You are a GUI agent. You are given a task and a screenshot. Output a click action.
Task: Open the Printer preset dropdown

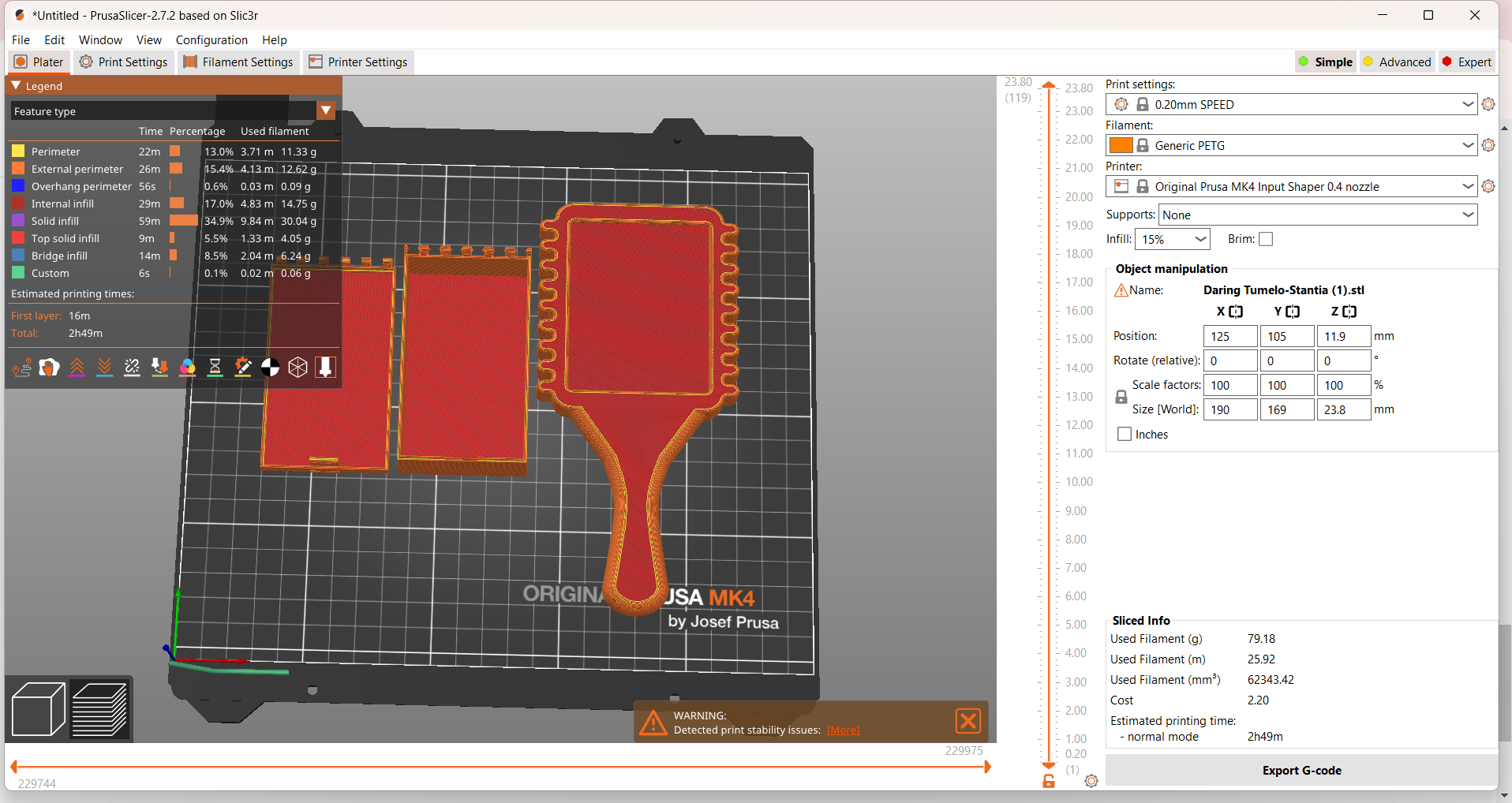1290,186
